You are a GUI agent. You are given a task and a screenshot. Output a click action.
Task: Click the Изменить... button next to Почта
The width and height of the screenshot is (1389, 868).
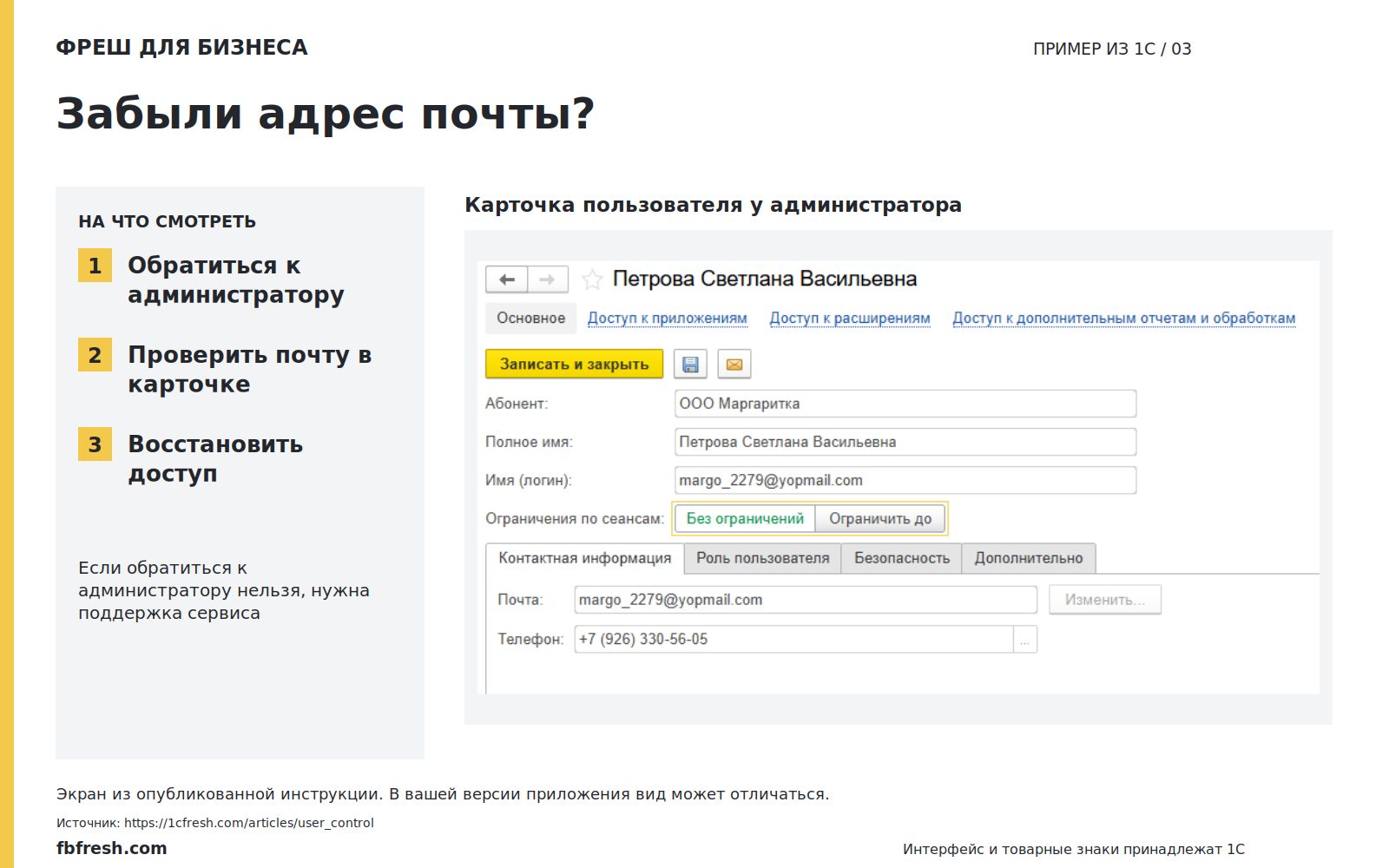[x=1105, y=600]
